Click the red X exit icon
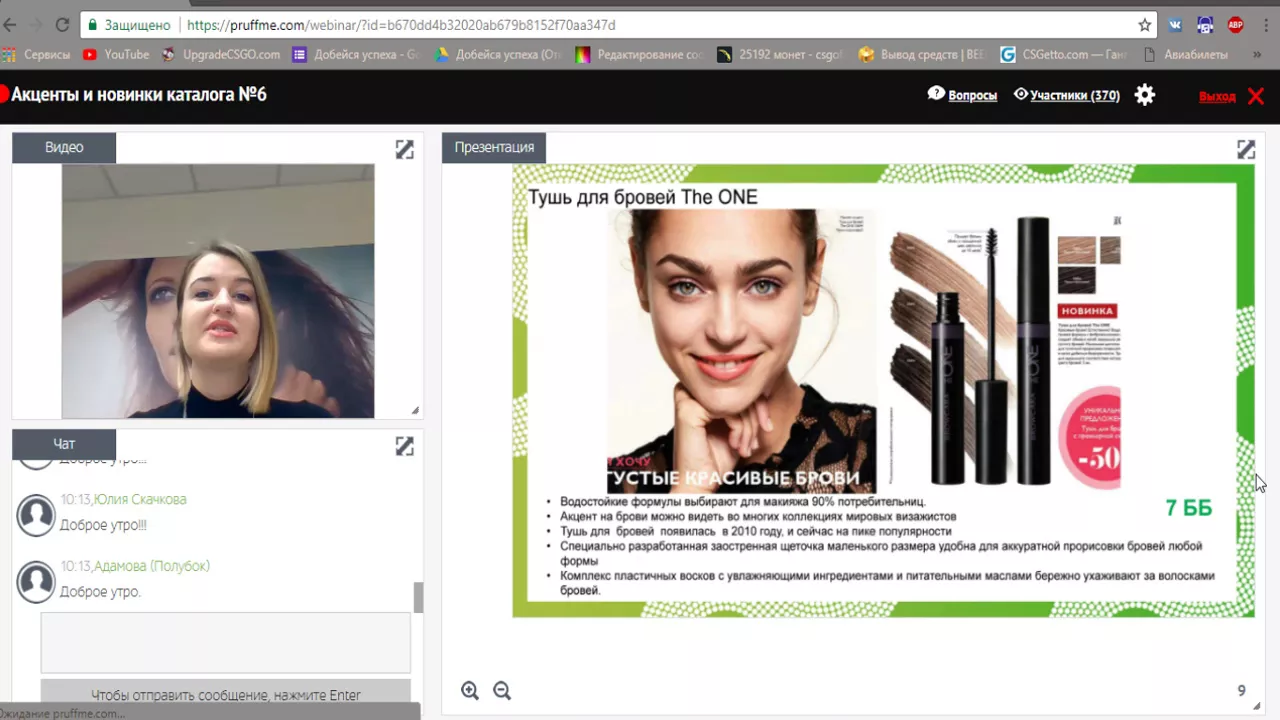 click(1256, 96)
